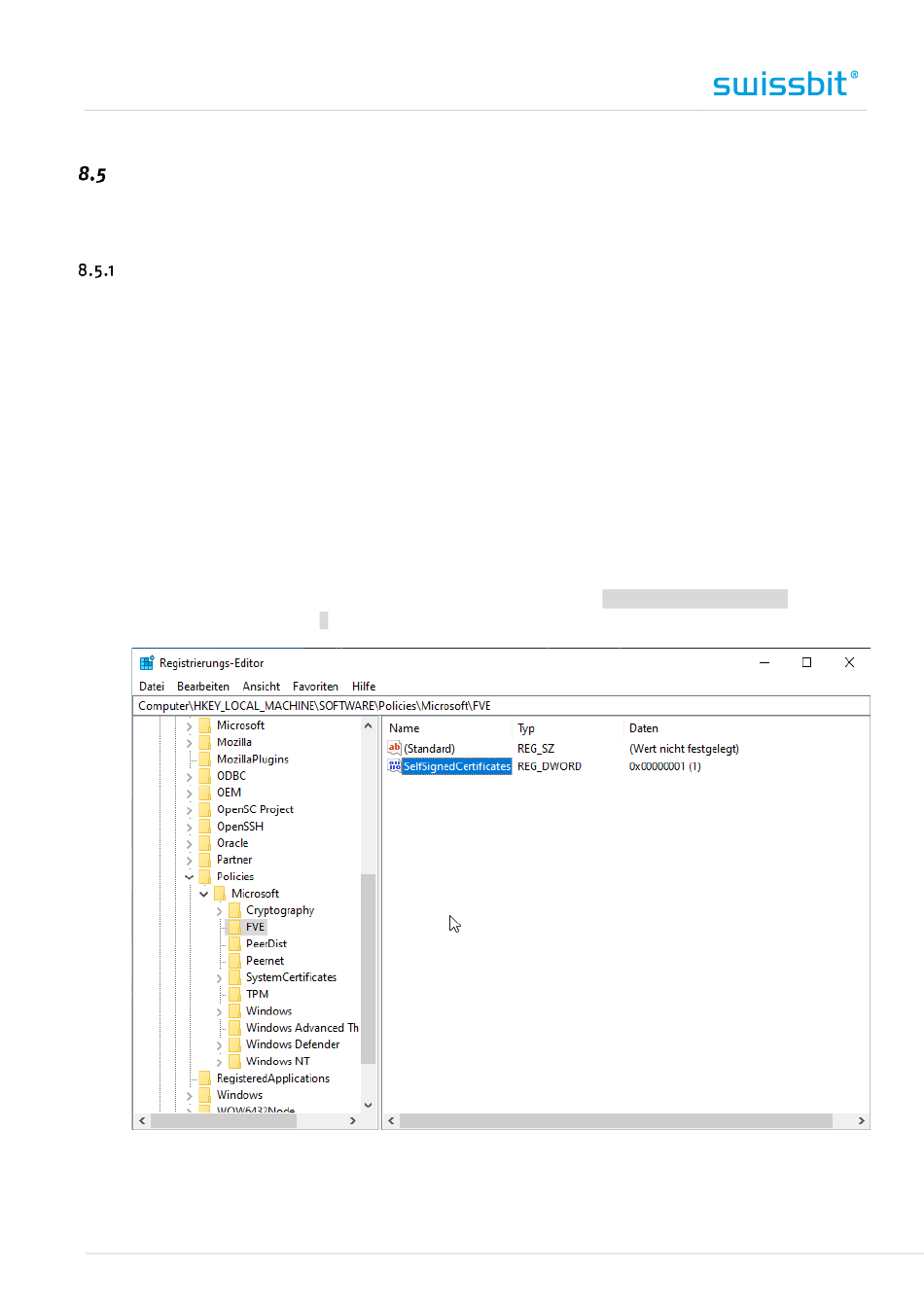Select the Cryptography folder icon

click(234, 910)
